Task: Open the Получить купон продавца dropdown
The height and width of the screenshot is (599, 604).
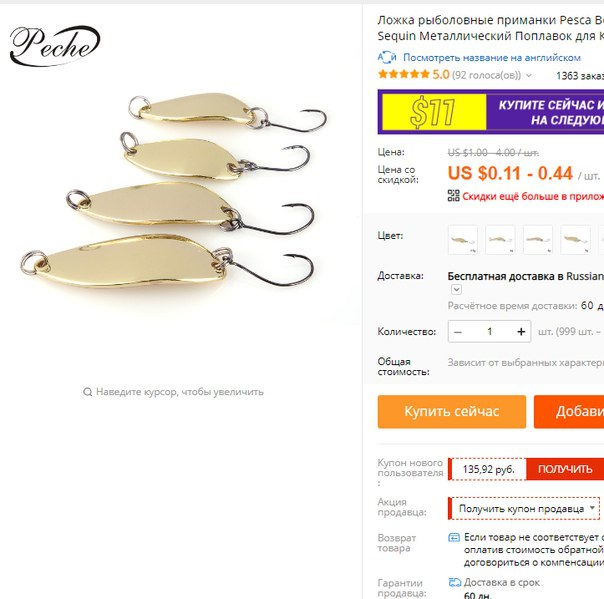Action: coord(524,509)
